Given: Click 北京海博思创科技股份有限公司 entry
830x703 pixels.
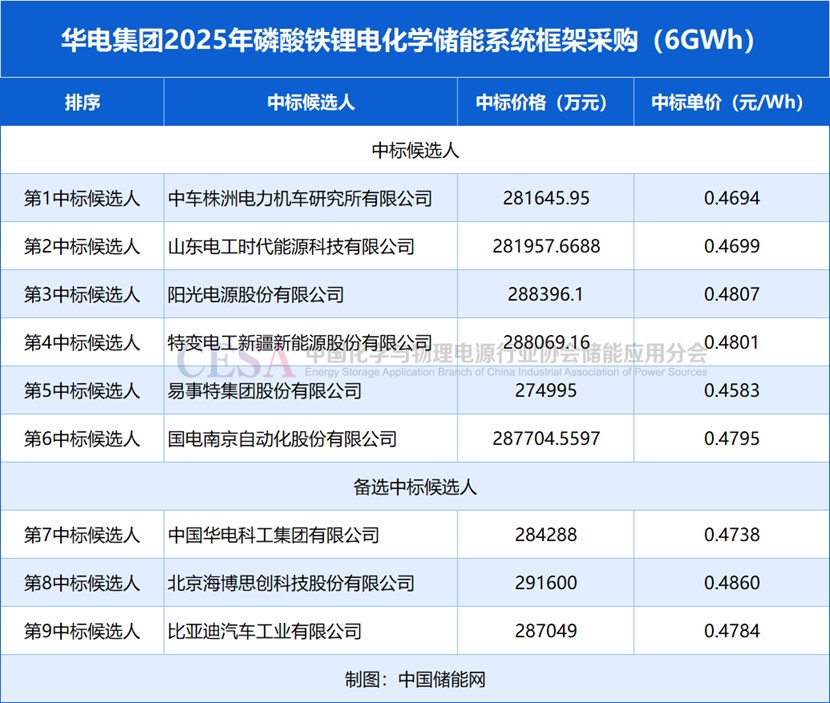Looking at the screenshot, I should 291,583.
